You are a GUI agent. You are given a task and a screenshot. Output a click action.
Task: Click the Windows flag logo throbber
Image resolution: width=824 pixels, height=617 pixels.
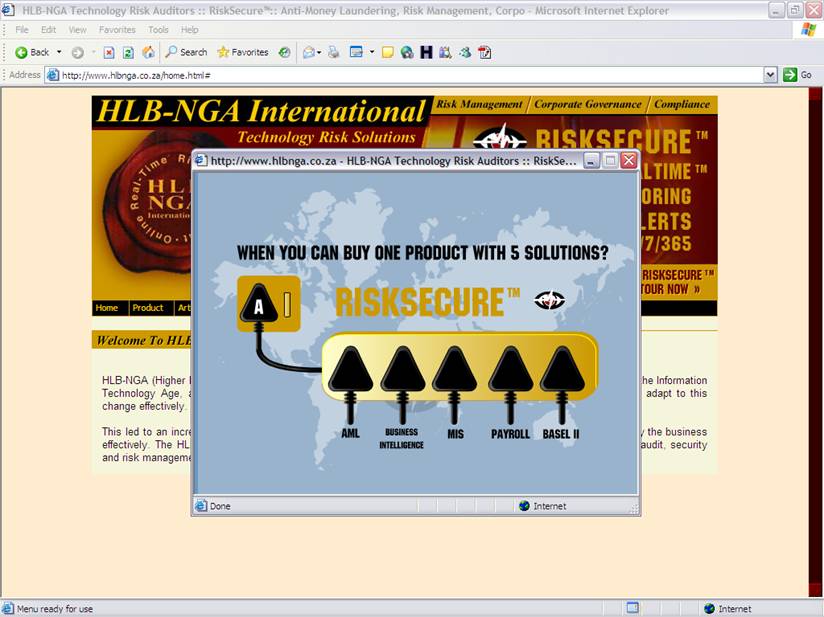[x=808, y=29]
